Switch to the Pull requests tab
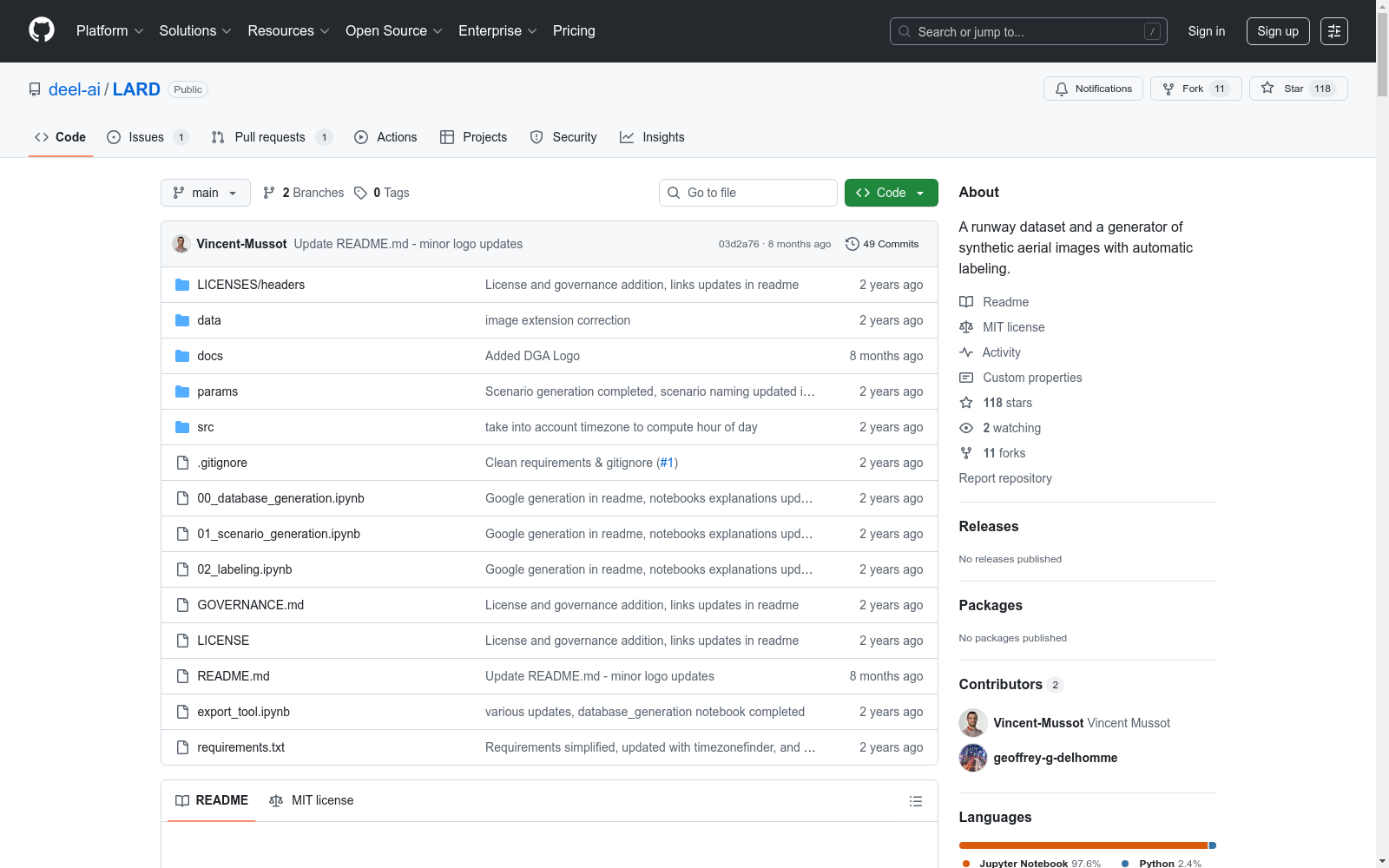This screenshot has height=868, width=1389. [x=272, y=137]
